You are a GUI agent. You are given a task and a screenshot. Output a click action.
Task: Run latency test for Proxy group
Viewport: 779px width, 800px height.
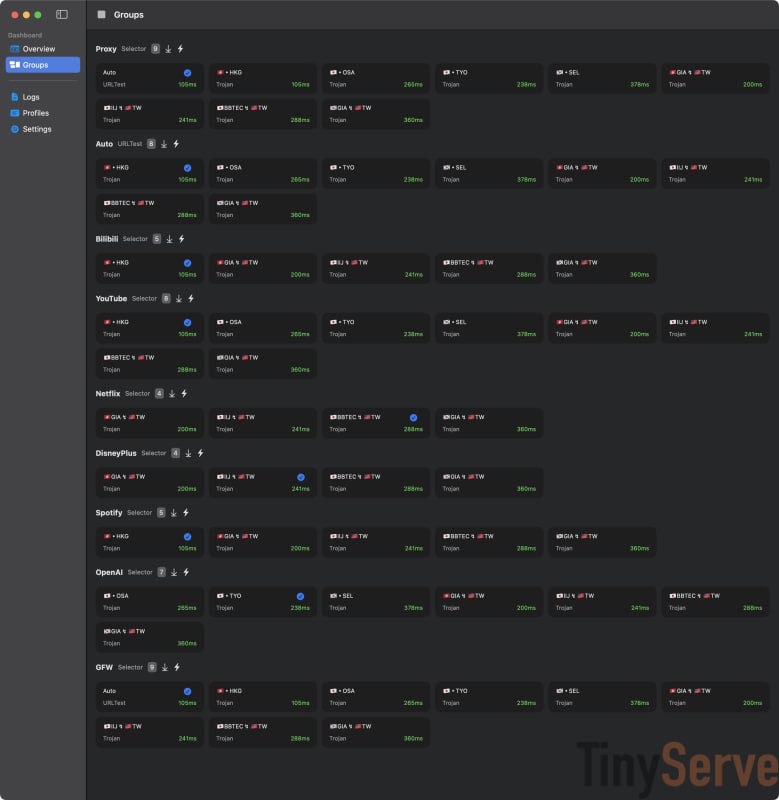point(180,49)
